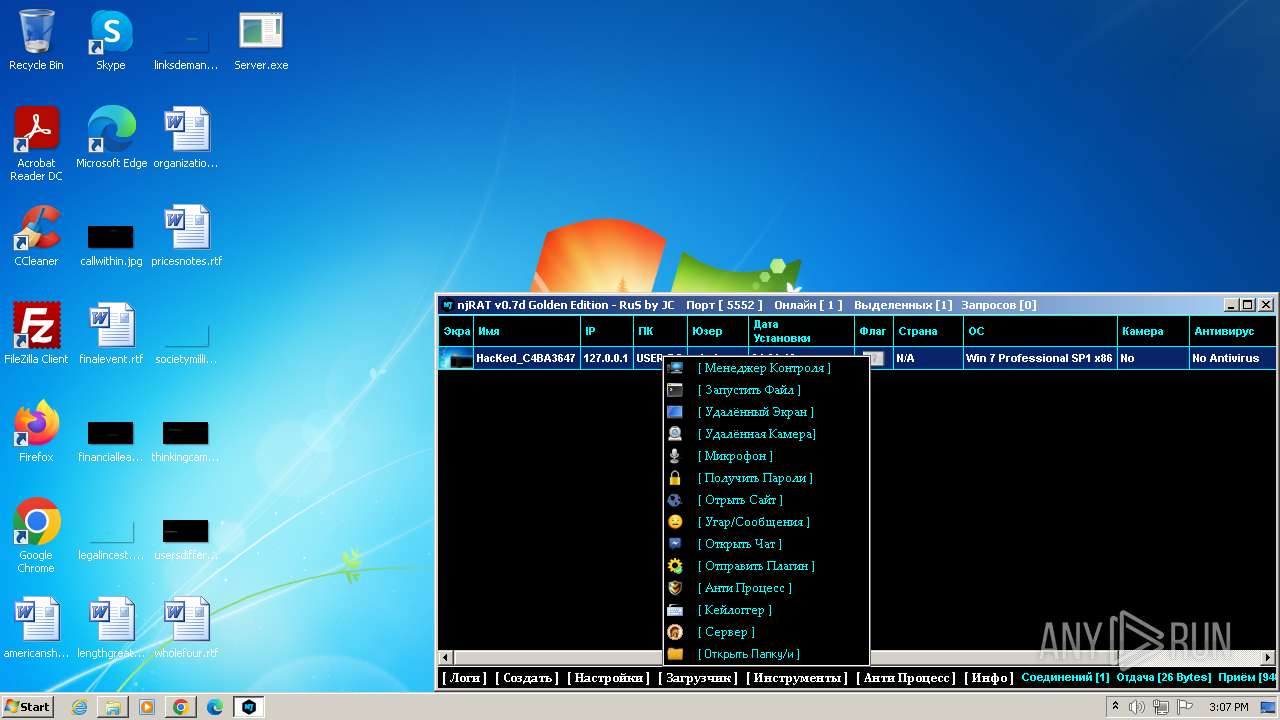This screenshot has height=720, width=1280.
Task: Select Микрофон menu entry
Action: [765, 456]
